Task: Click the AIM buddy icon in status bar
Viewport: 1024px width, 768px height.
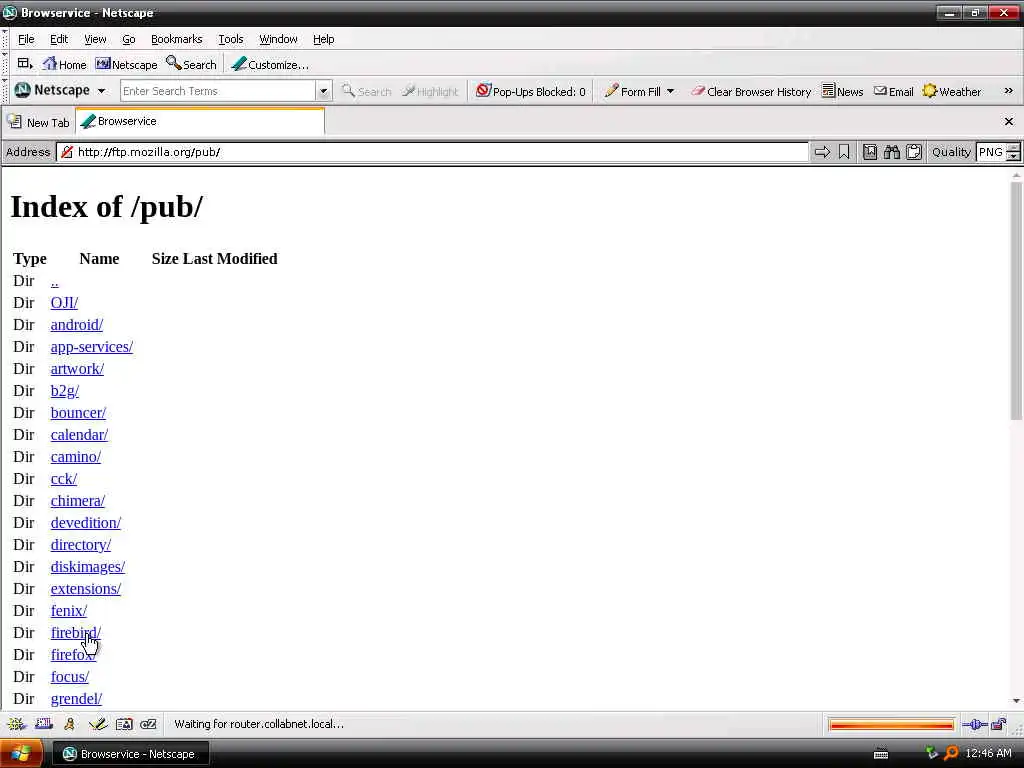Action: pos(69,724)
